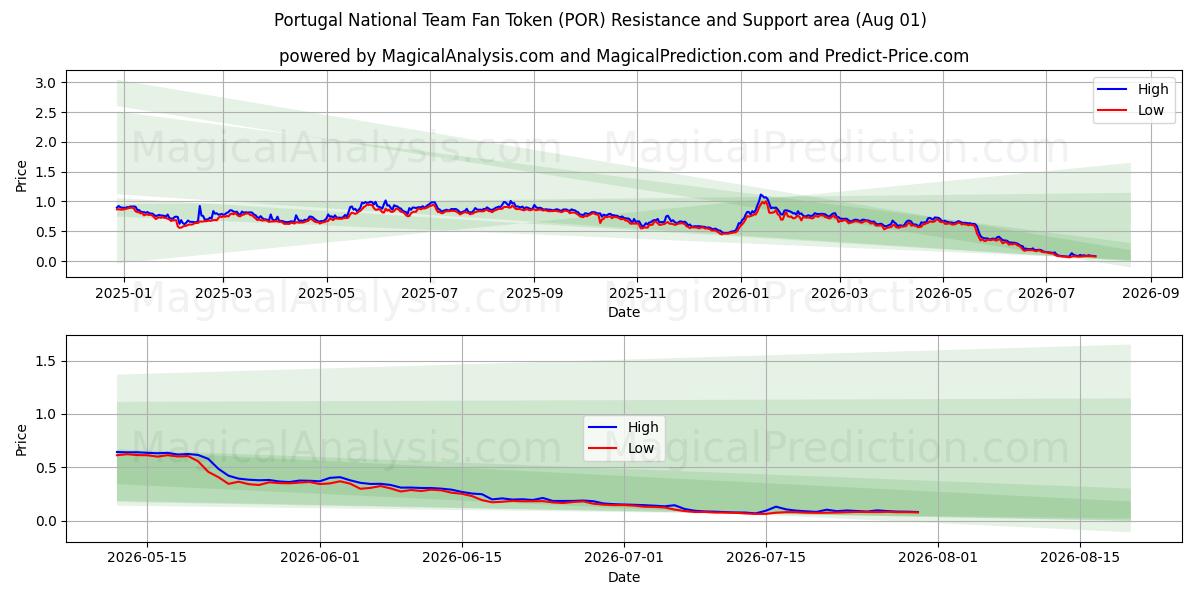
Task: Click the '2025-09' date tick label
Action: point(533,294)
